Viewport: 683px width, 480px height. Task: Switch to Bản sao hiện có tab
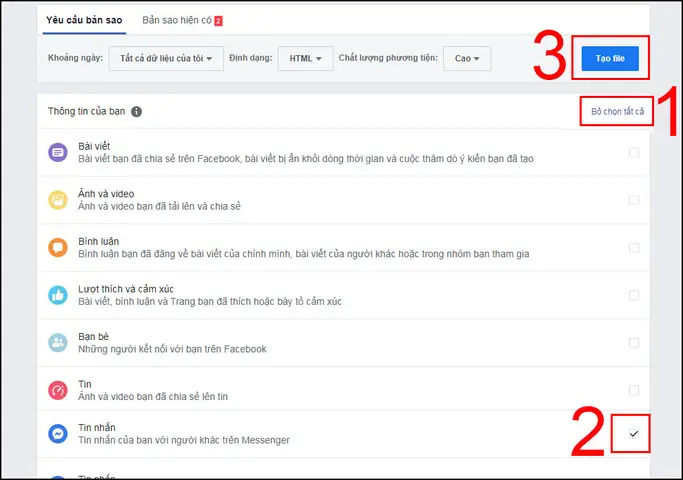tap(182, 20)
